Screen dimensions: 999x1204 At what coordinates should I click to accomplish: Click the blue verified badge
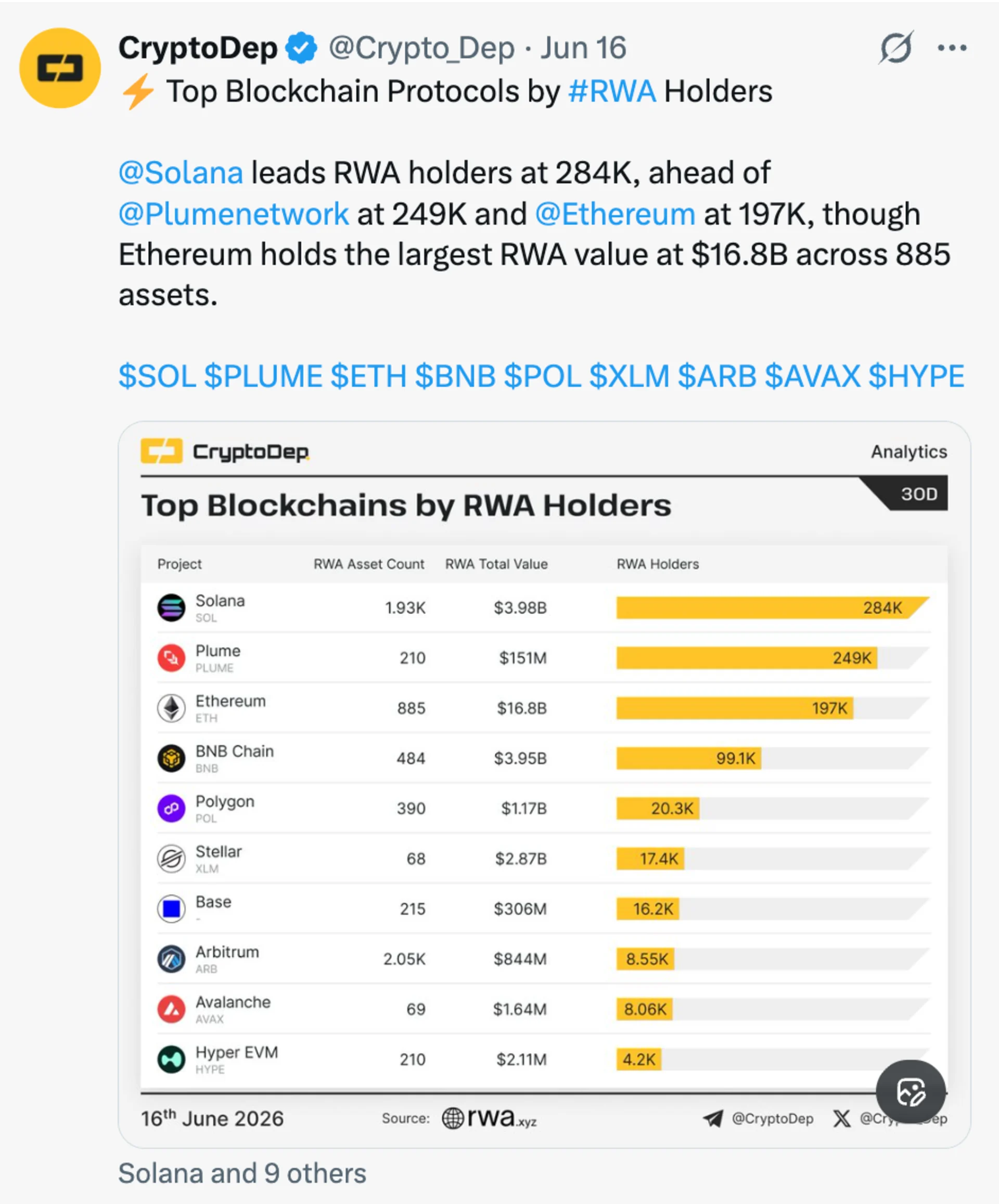(302, 48)
